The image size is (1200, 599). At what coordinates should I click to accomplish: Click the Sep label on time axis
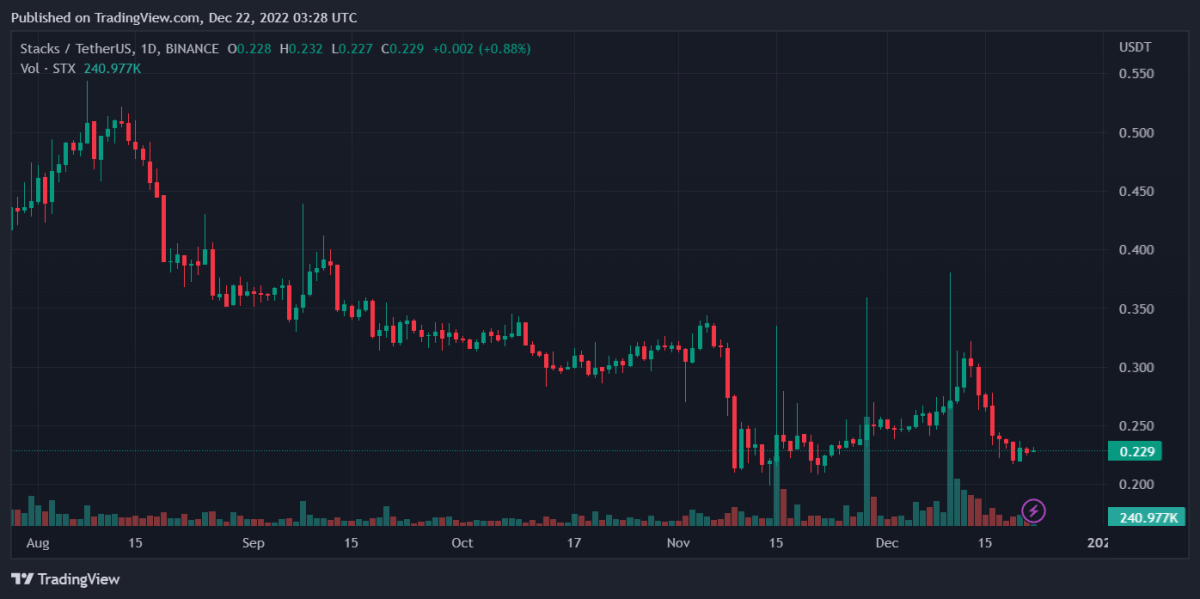pos(253,543)
